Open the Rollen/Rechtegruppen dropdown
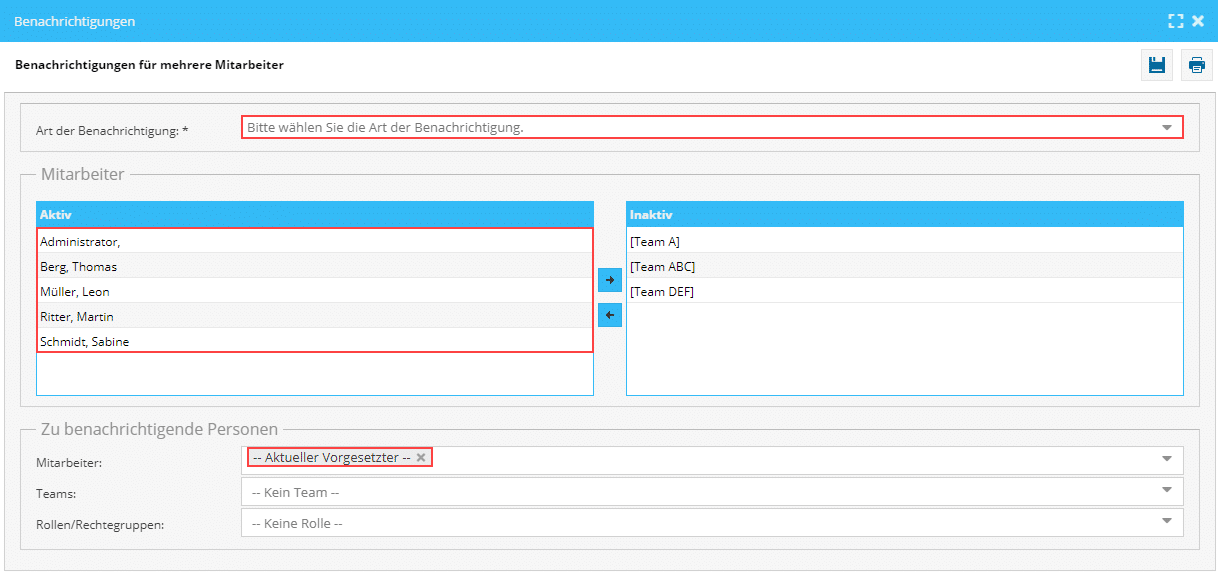The height and width of the screenshot is (574, 1218). coord(1166,521)
